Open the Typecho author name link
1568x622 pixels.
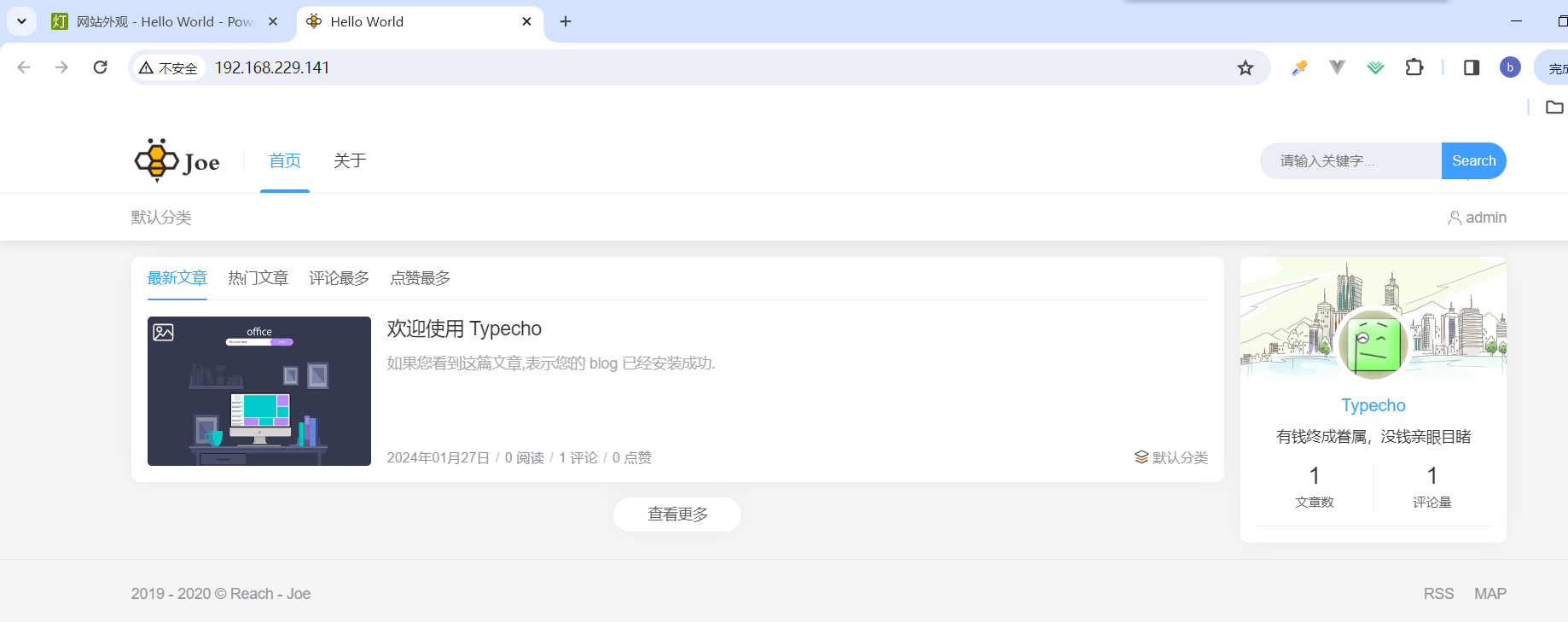1373,405
